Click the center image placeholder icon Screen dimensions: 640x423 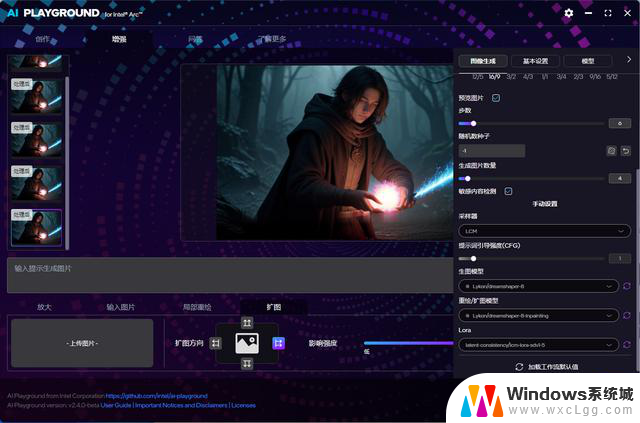247,343
